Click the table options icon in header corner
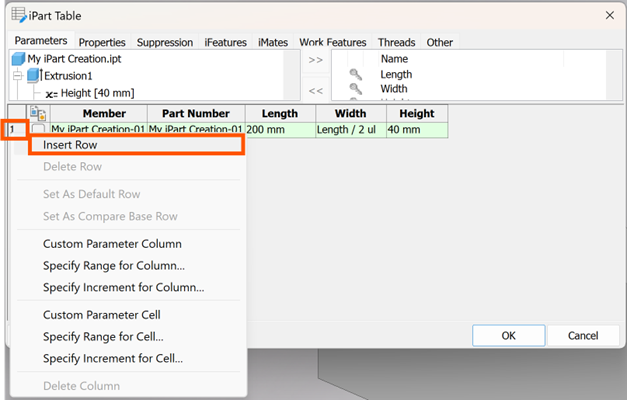Viewport: 627px width, 400px height. pos(38,114)
